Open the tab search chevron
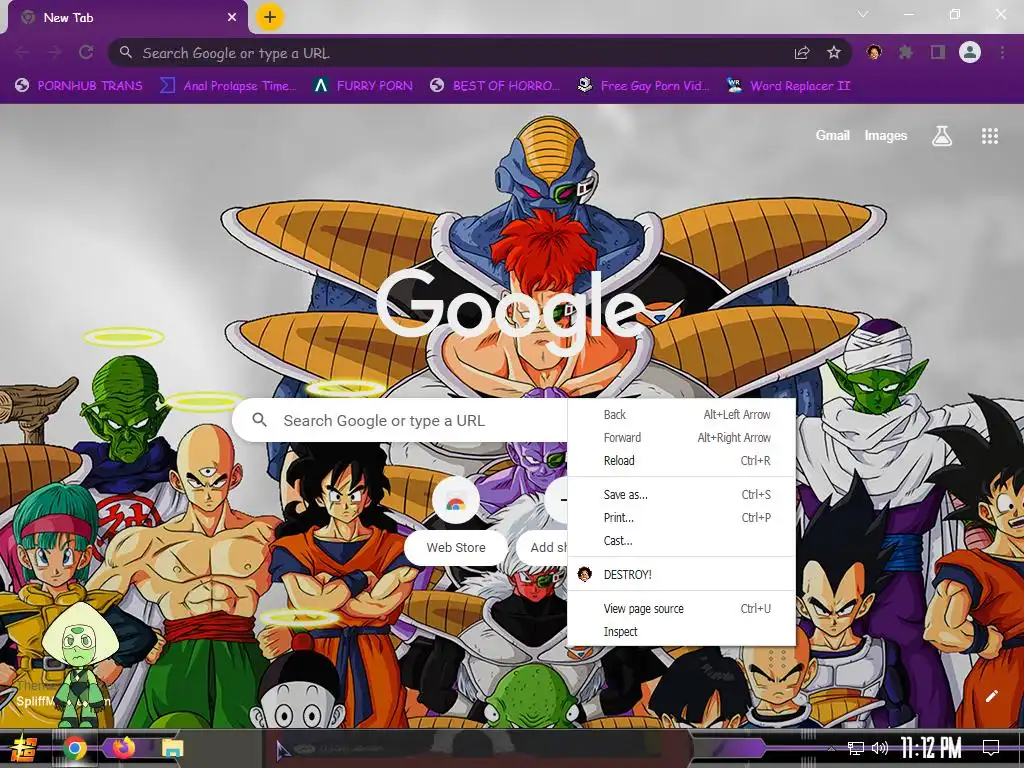Screen dimensions: 1024x768 click(863, 14)
